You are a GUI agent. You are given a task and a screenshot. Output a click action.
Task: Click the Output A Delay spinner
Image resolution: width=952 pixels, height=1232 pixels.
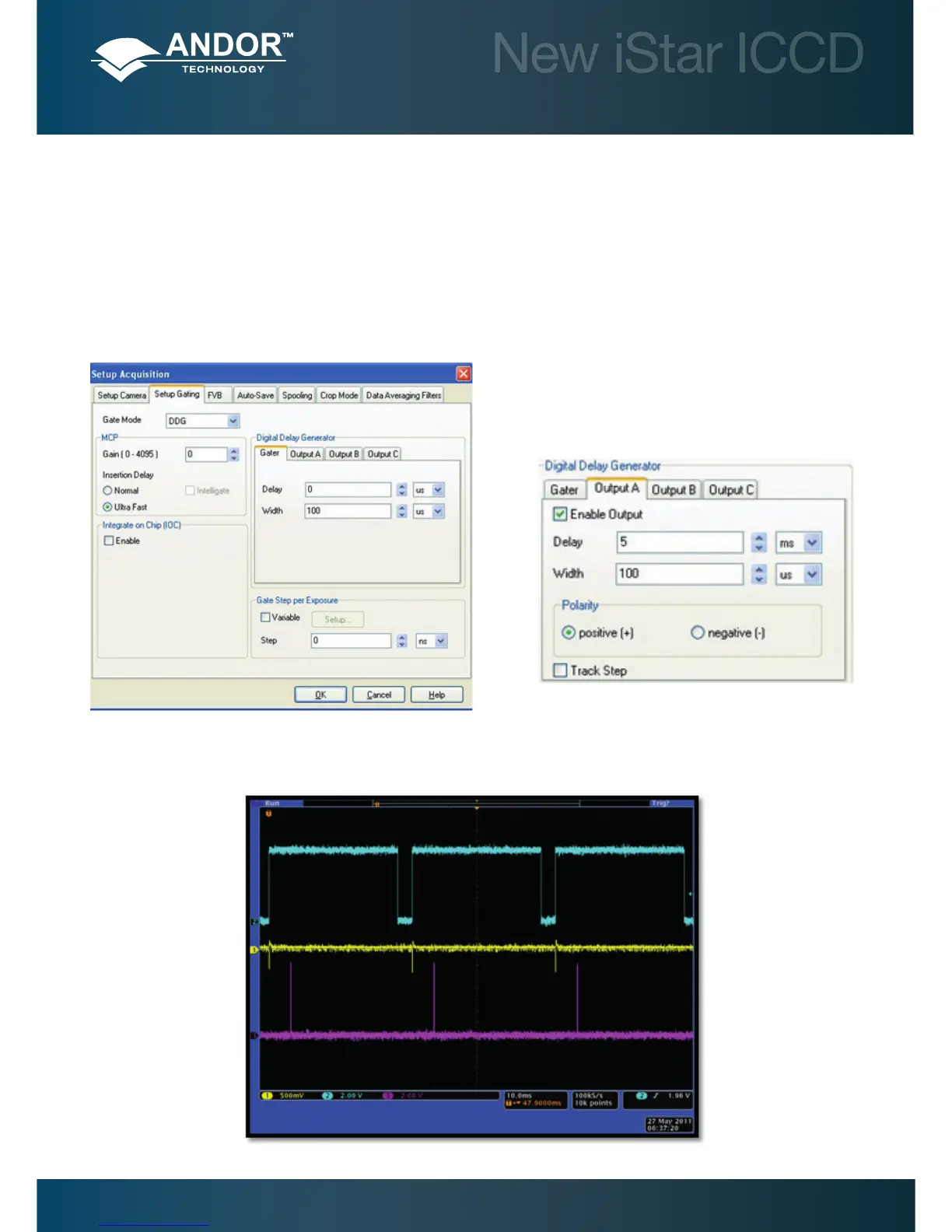[760, 542]
